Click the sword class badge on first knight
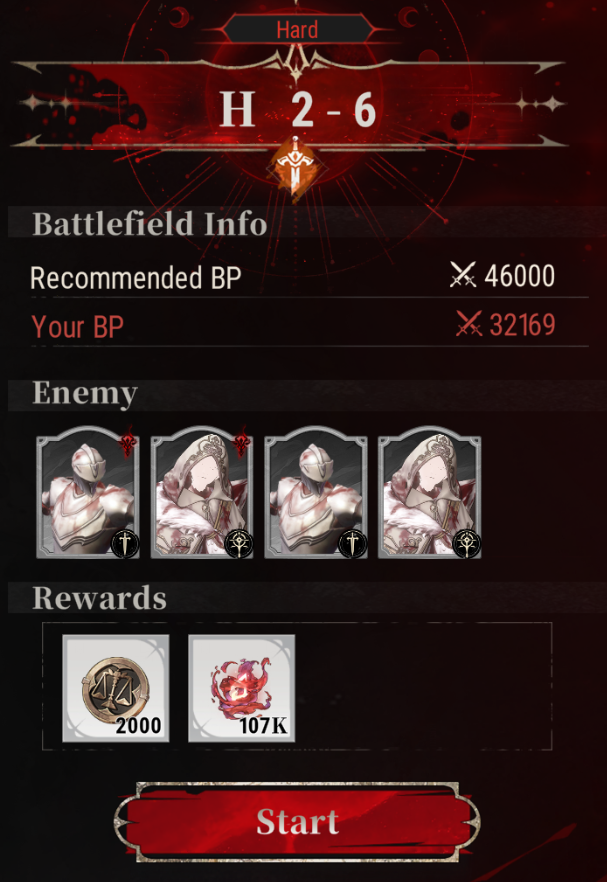The image size is (607, 882). coord(125,544)
